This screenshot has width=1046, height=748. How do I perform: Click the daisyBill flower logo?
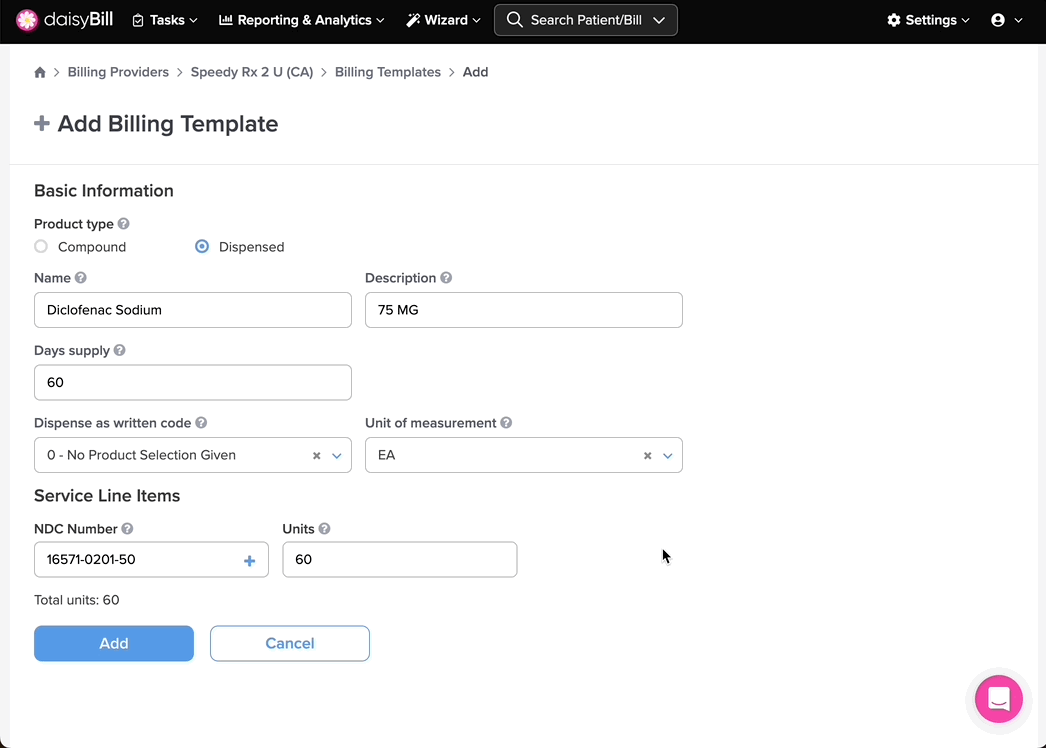27,20
